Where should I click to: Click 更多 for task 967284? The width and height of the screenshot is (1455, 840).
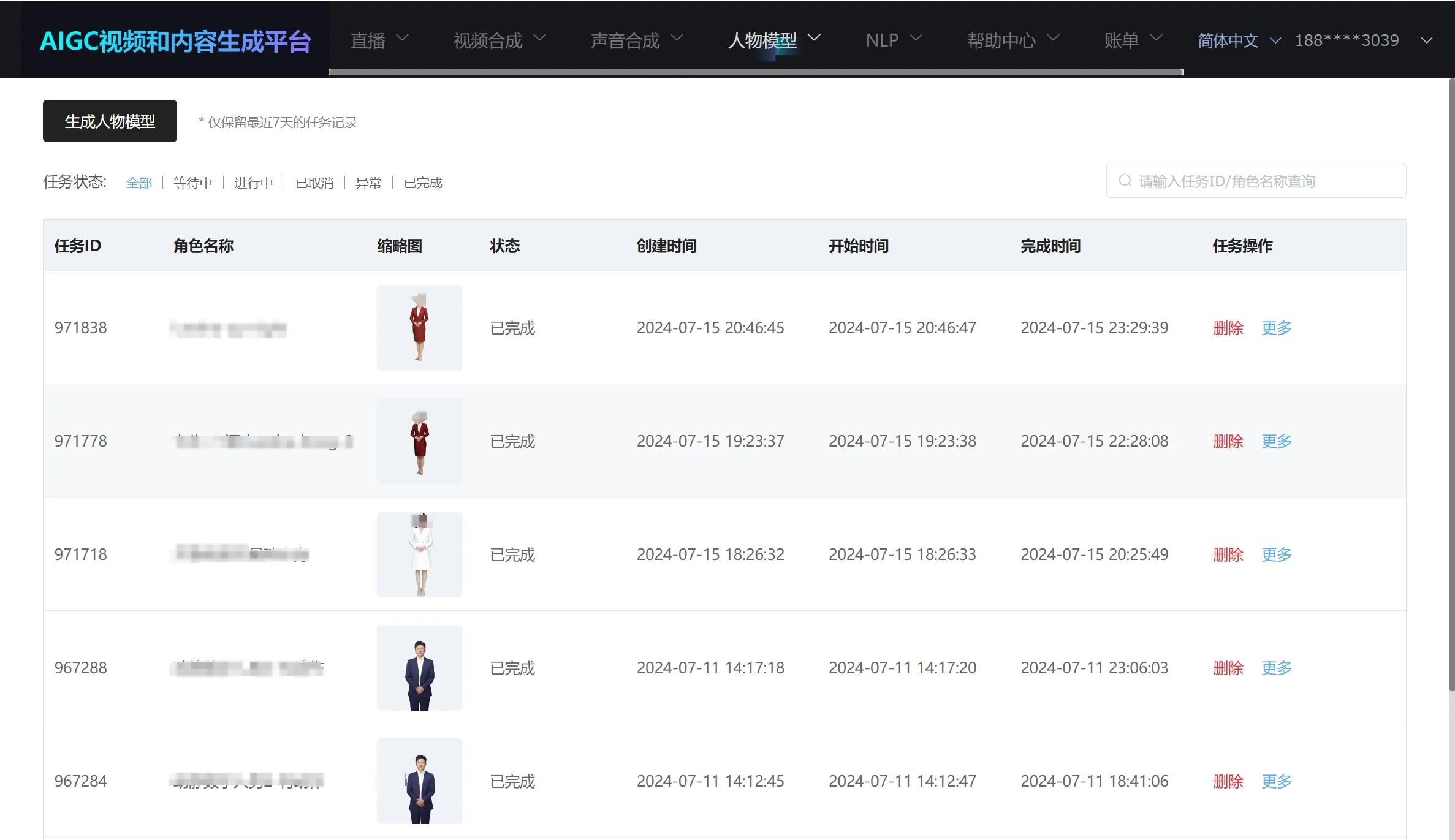(x=1276, y=781)
